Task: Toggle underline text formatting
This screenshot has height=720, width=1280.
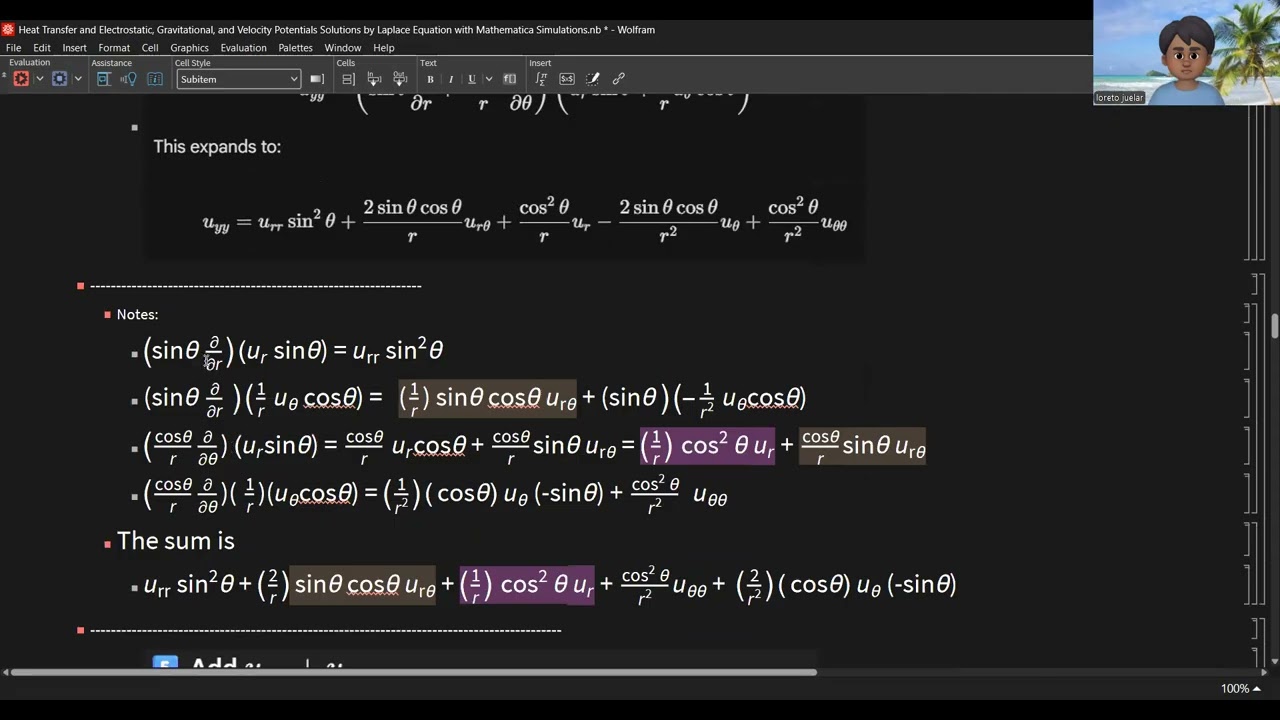Action: 472,79
